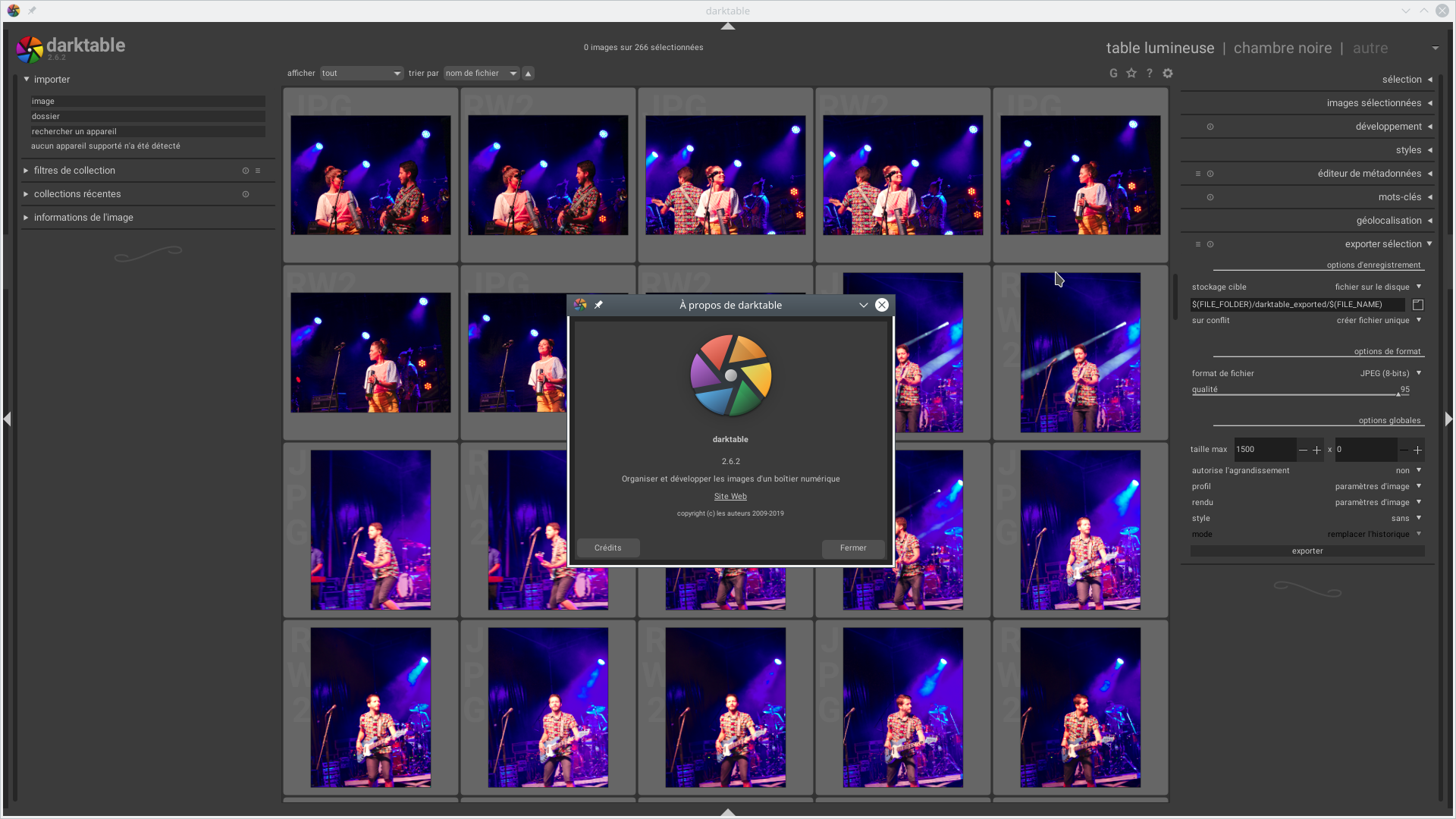Viewport: 1456px width, 819px height.
Task: Click the grouping G icon above the thumbnails
Action: coord(1113,74)
